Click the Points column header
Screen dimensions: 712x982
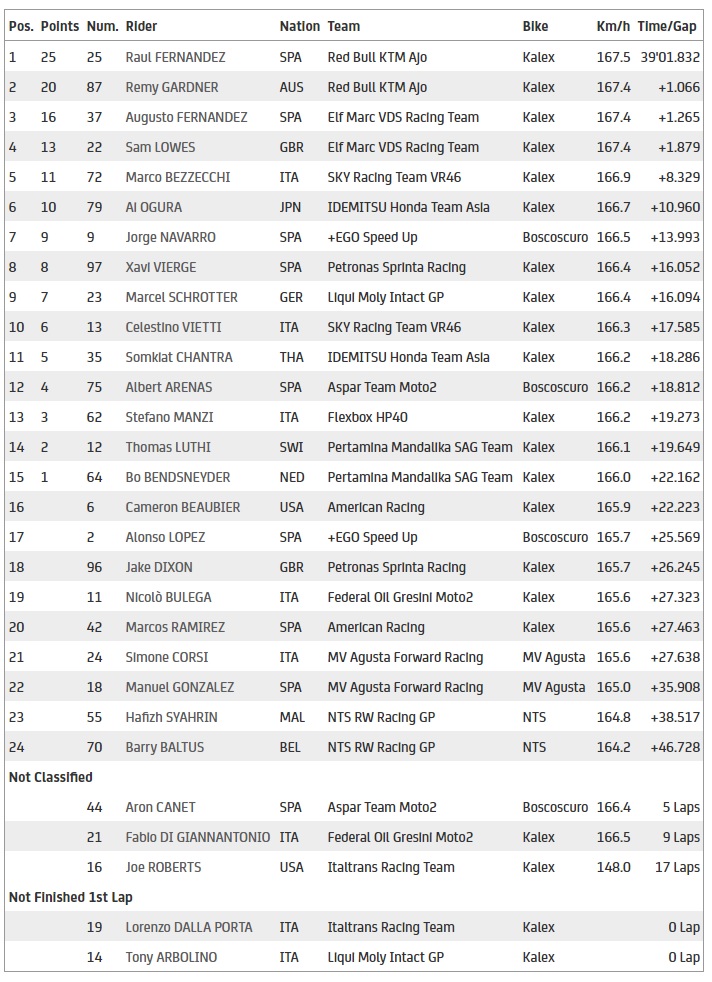click(60, 26)
